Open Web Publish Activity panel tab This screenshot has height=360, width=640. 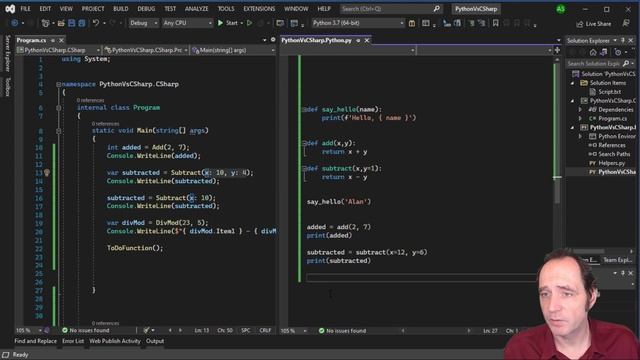[x=115, y=341]
